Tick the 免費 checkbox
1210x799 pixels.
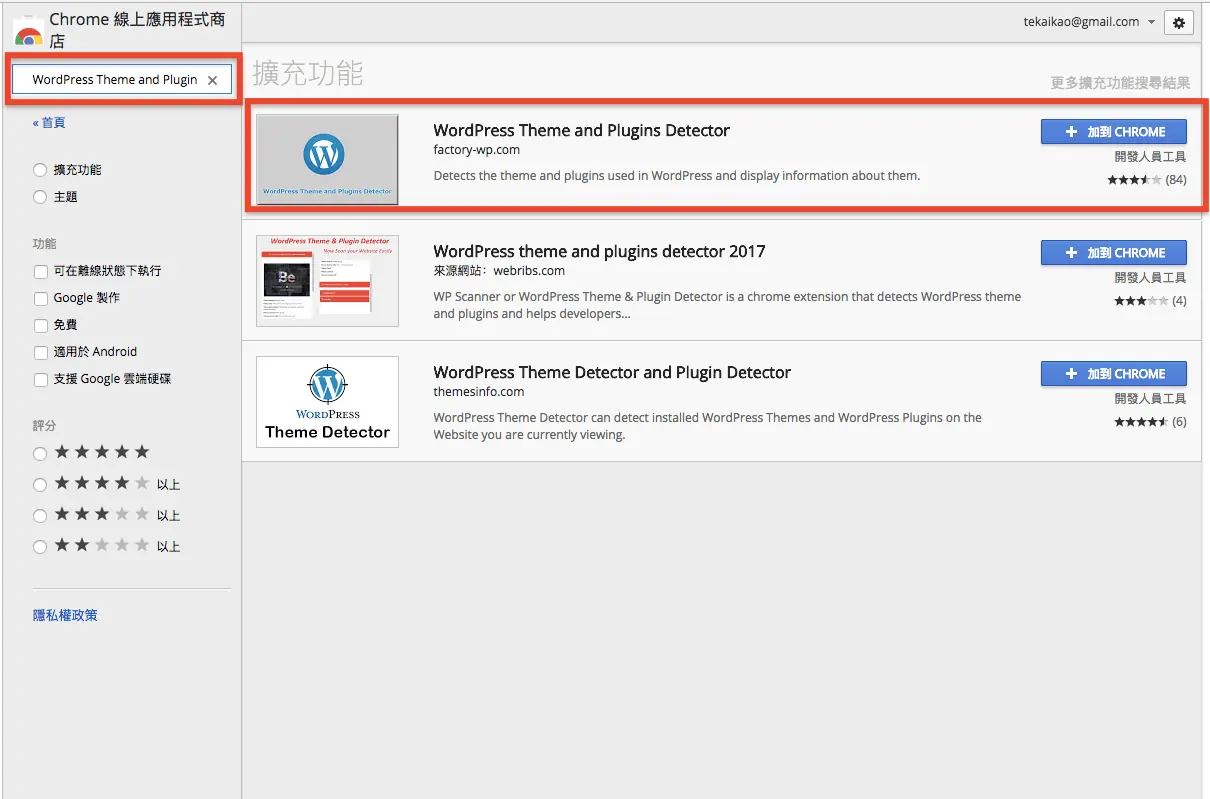[x=41, y=325]
